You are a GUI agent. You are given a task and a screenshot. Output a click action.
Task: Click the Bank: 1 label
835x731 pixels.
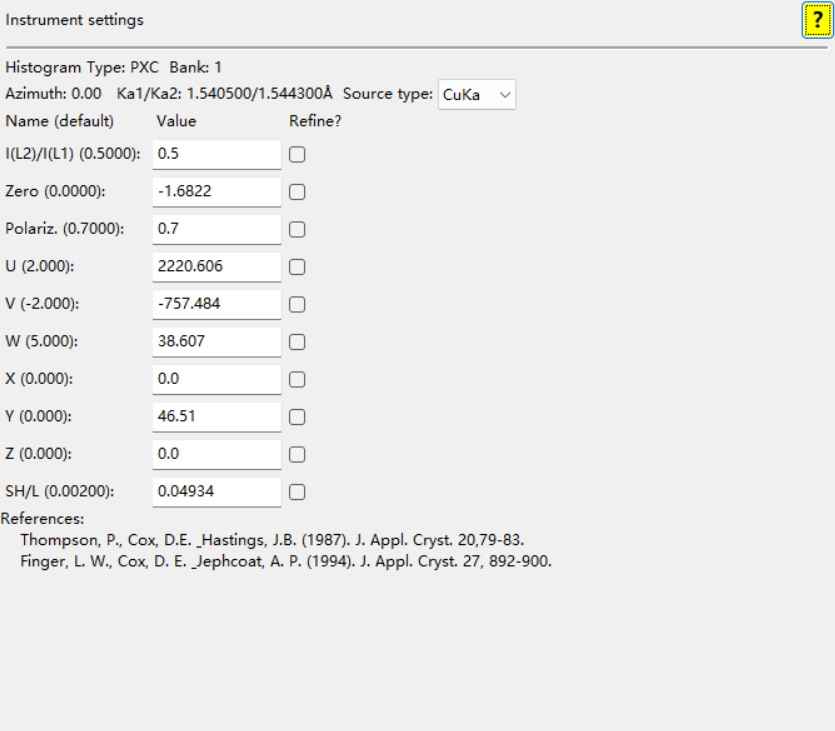coord(195,68)
